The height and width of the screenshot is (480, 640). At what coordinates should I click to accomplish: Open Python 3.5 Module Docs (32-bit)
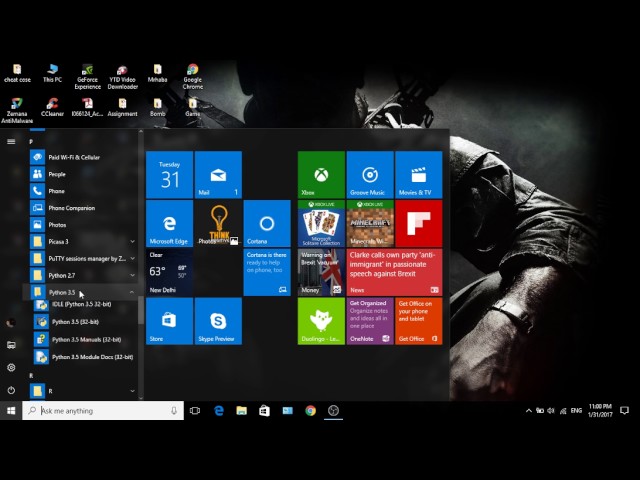click(x=85, y=357)
